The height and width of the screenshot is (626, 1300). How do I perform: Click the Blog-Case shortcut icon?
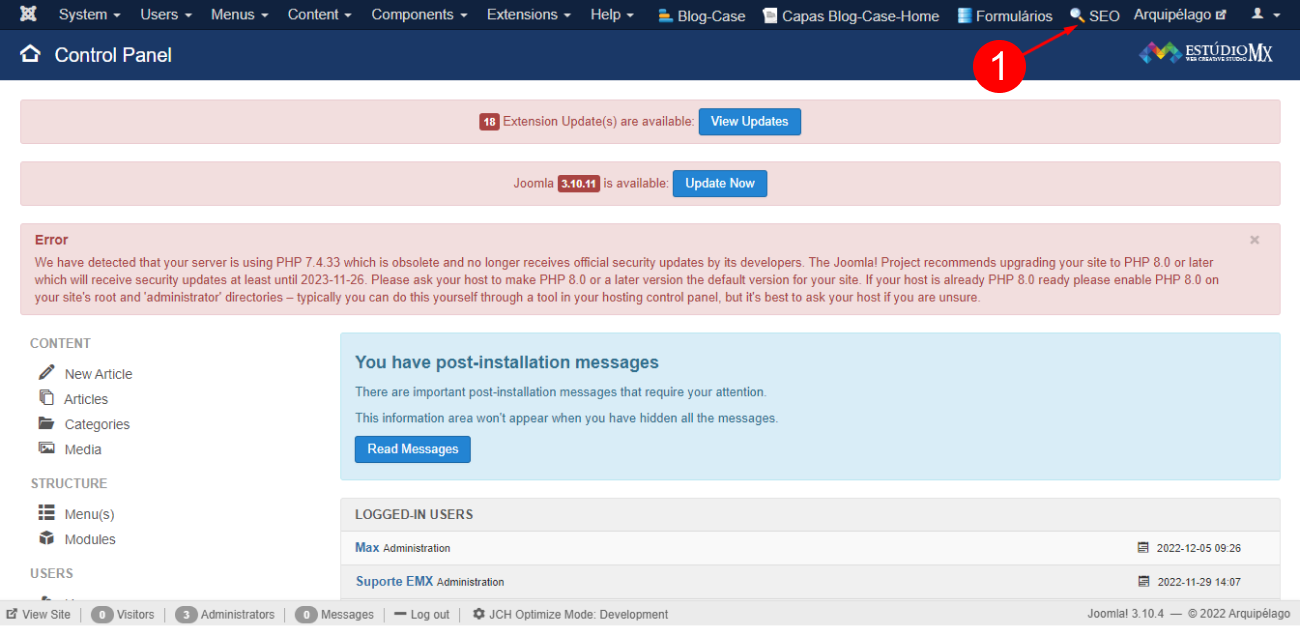pos(665,16)
